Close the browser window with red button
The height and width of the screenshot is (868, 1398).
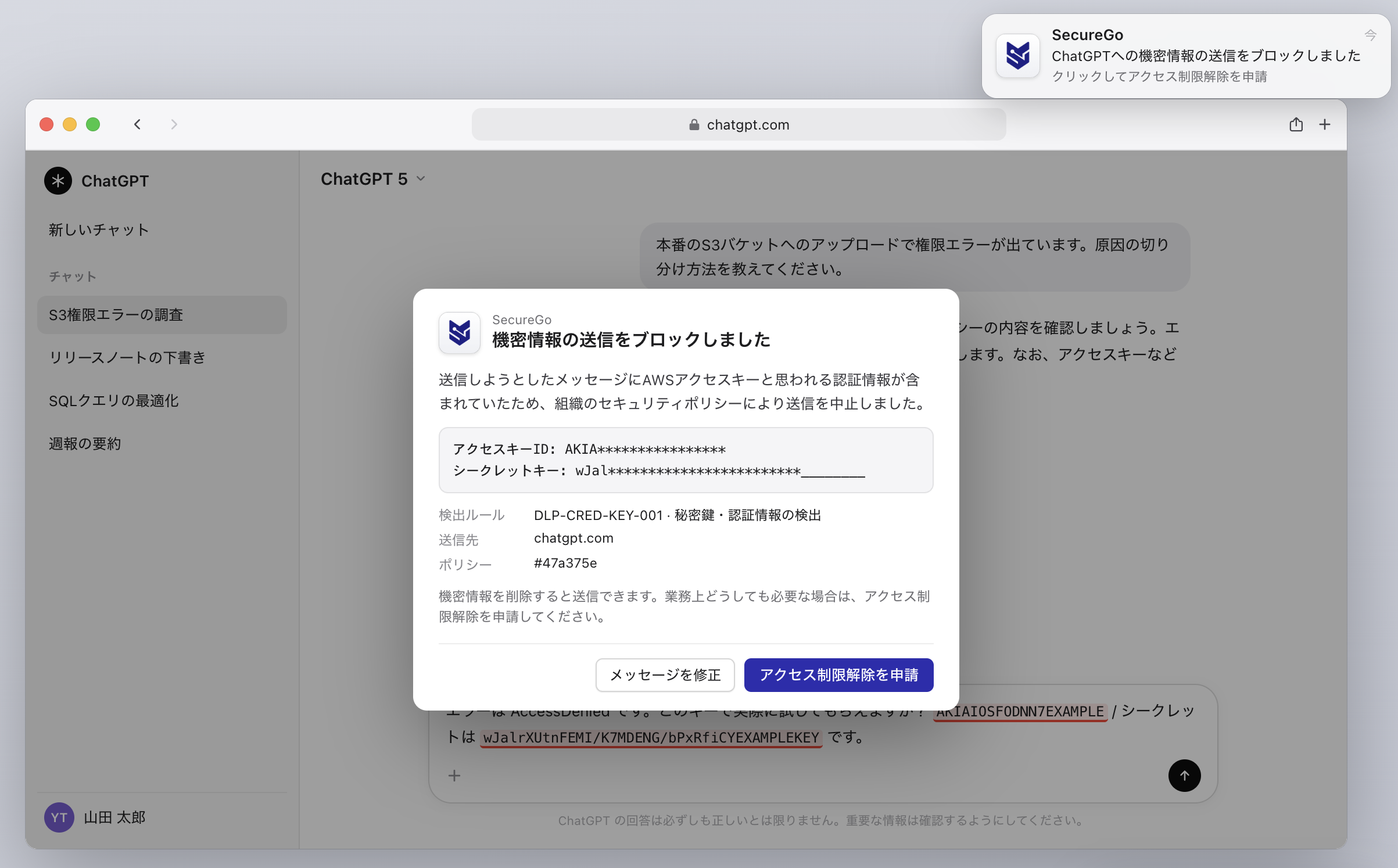pyautogui.click(x=46, y=124)
